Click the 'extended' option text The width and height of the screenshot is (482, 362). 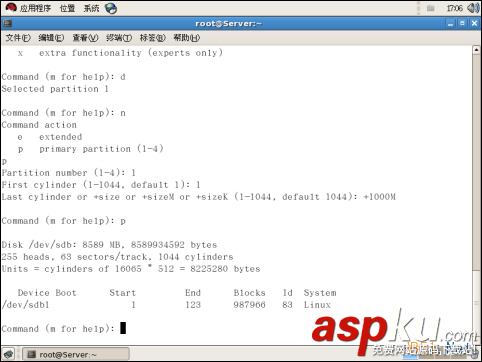point(60,137)
